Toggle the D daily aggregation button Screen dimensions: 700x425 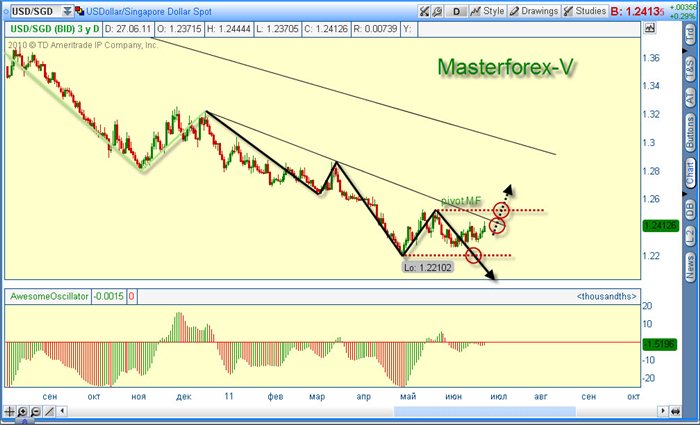tap(456, 12)
